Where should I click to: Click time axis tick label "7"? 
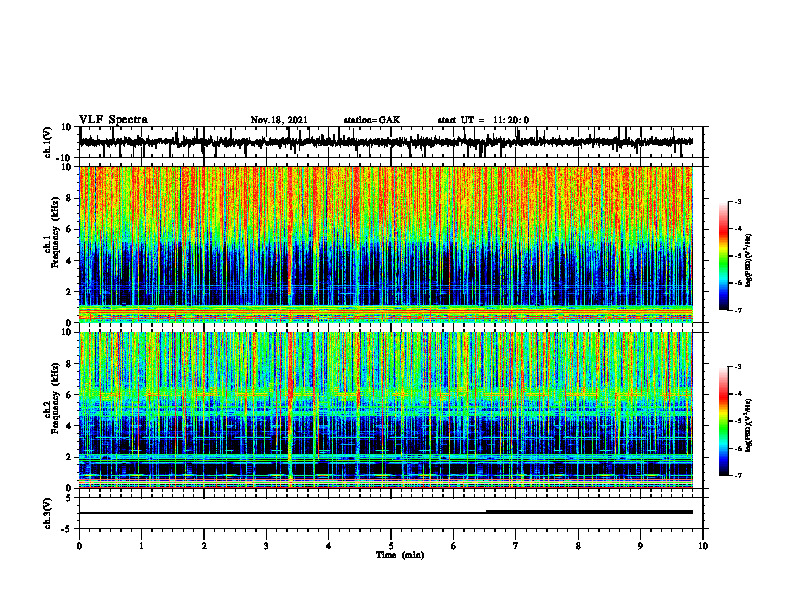516,546
